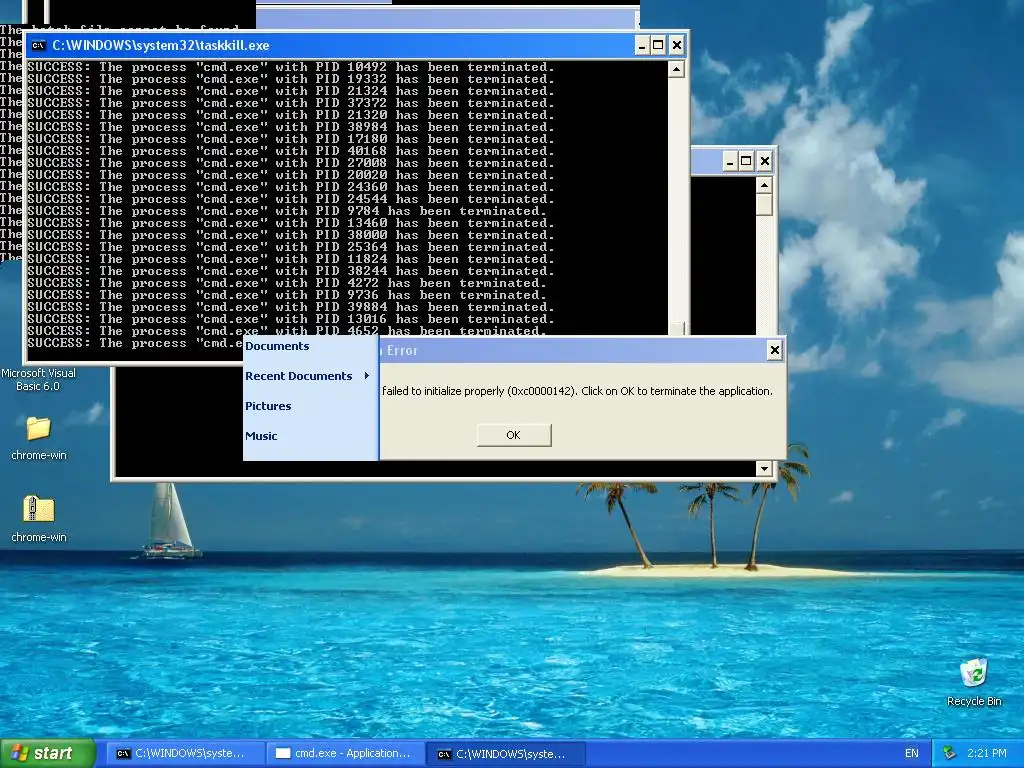Maximize the taskkill.exe console window

(x=658, y=45)
